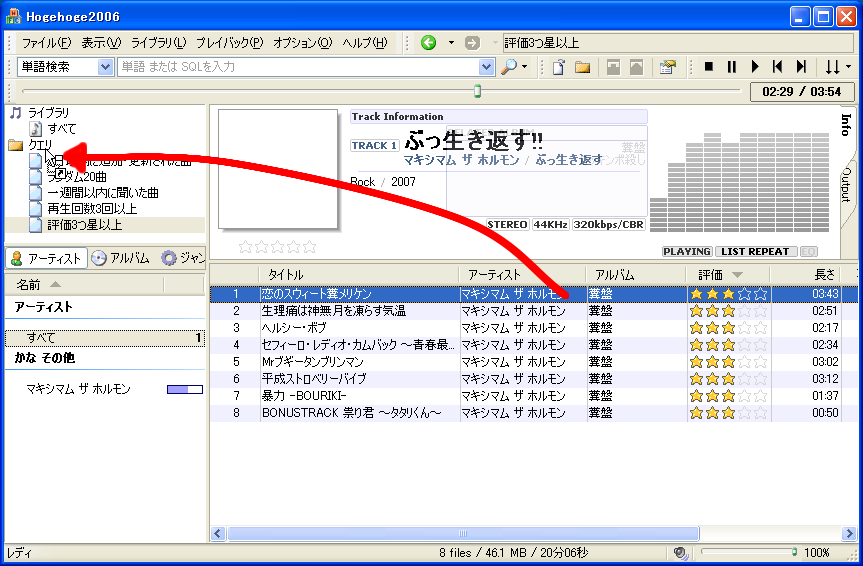
Task: Select すべて under the library tree
Action: click(x=62, y=128)
